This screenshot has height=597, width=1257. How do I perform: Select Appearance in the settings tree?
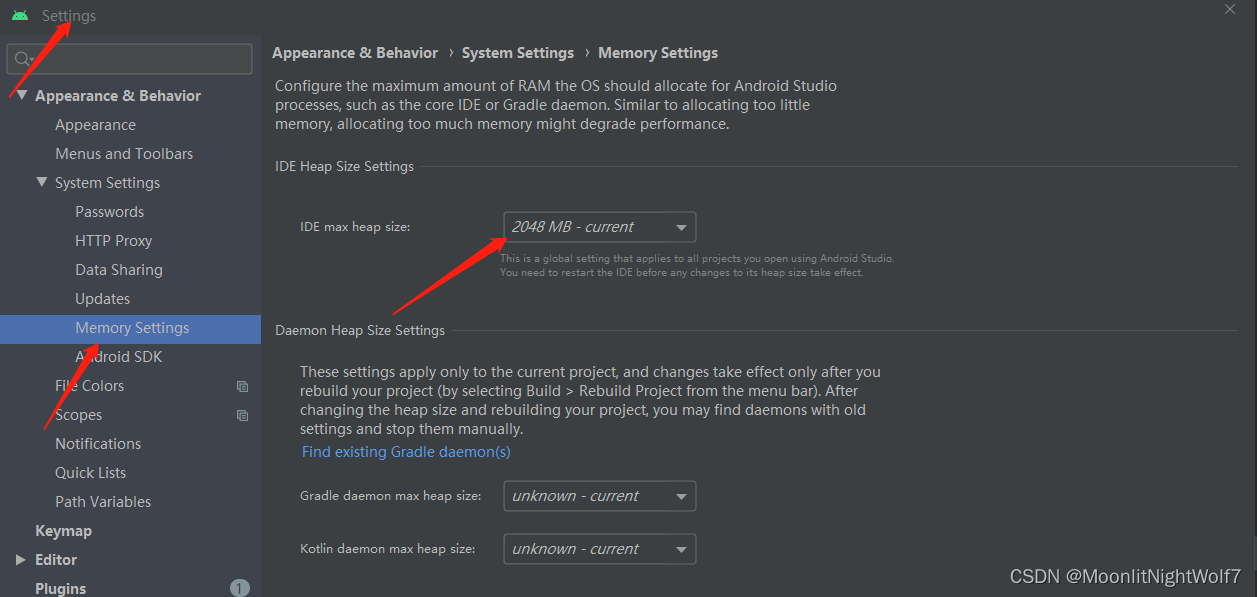pyautogui.click(x=95, y=125)
